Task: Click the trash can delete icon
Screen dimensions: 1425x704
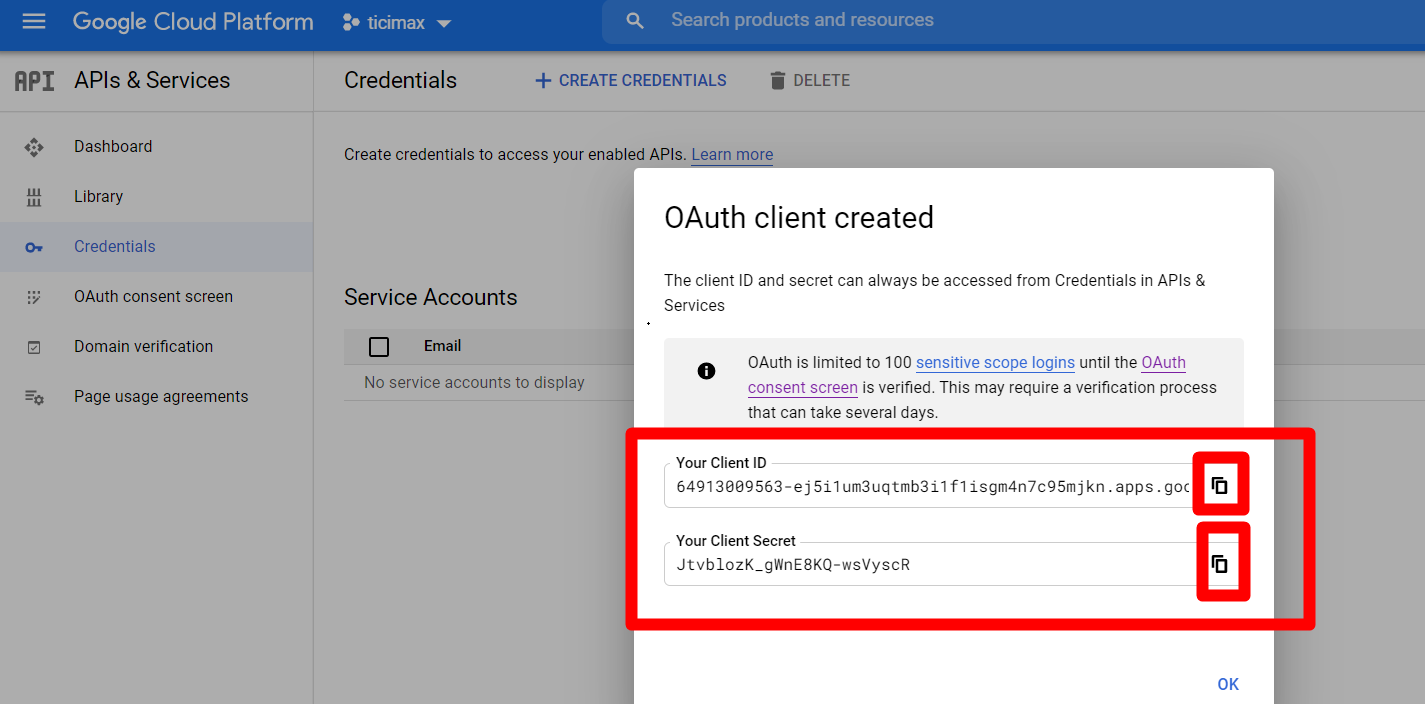Action: (778, 81)
